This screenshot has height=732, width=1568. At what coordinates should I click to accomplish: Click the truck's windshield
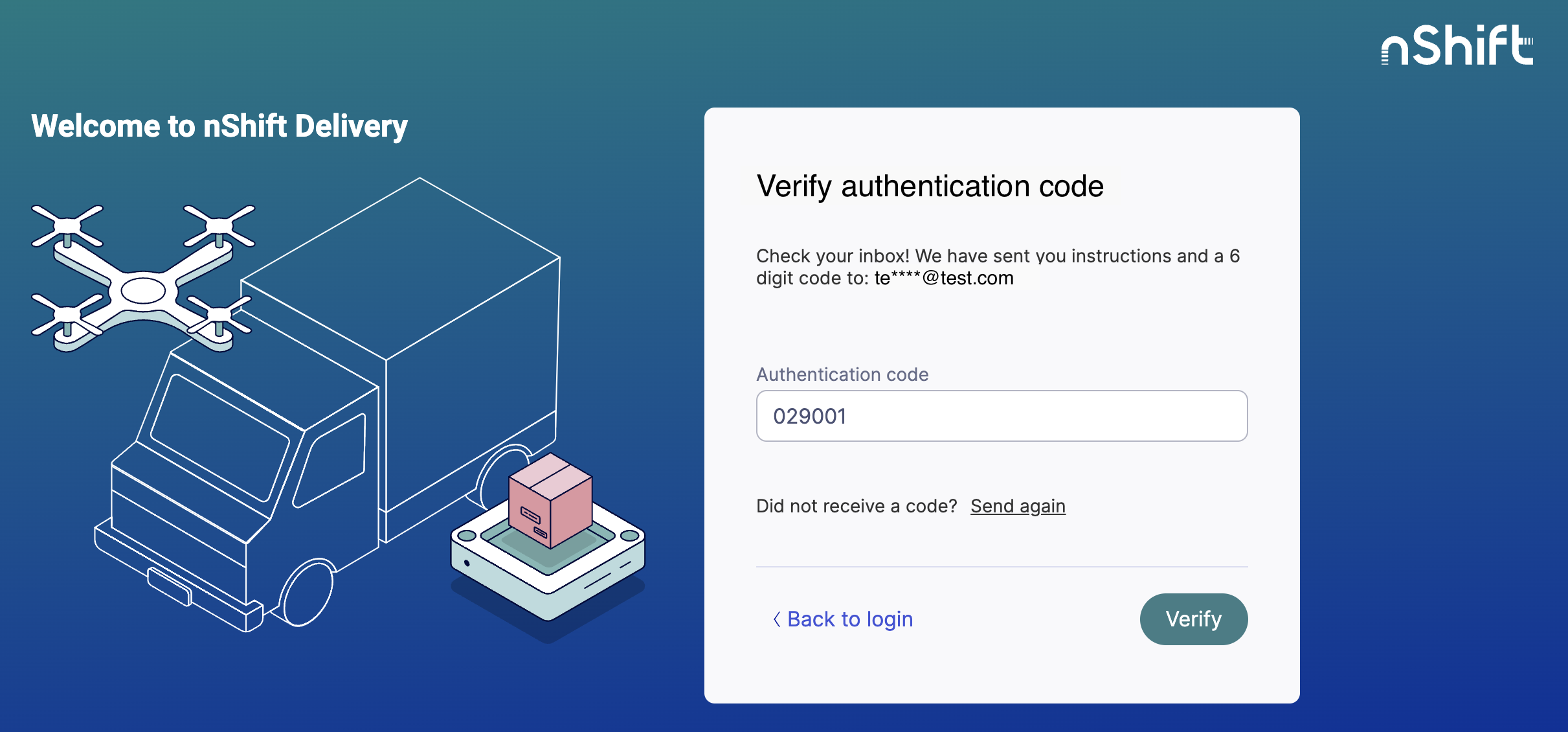[220, 437]
